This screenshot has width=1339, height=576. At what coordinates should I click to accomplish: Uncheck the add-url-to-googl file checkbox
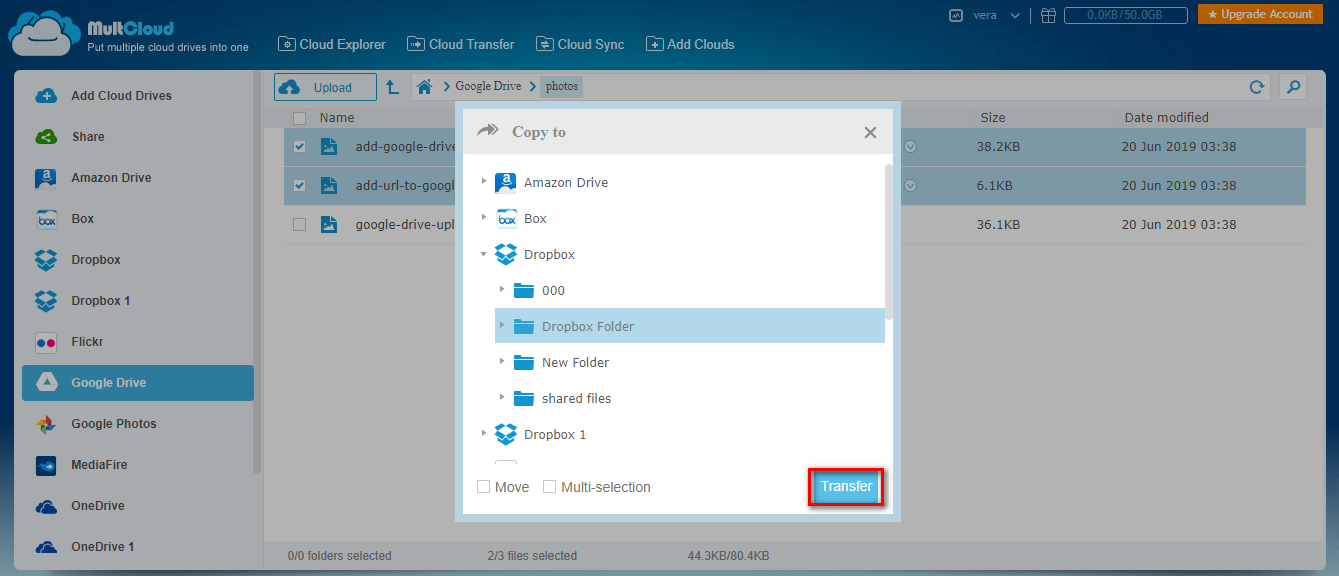pos(299,186)
